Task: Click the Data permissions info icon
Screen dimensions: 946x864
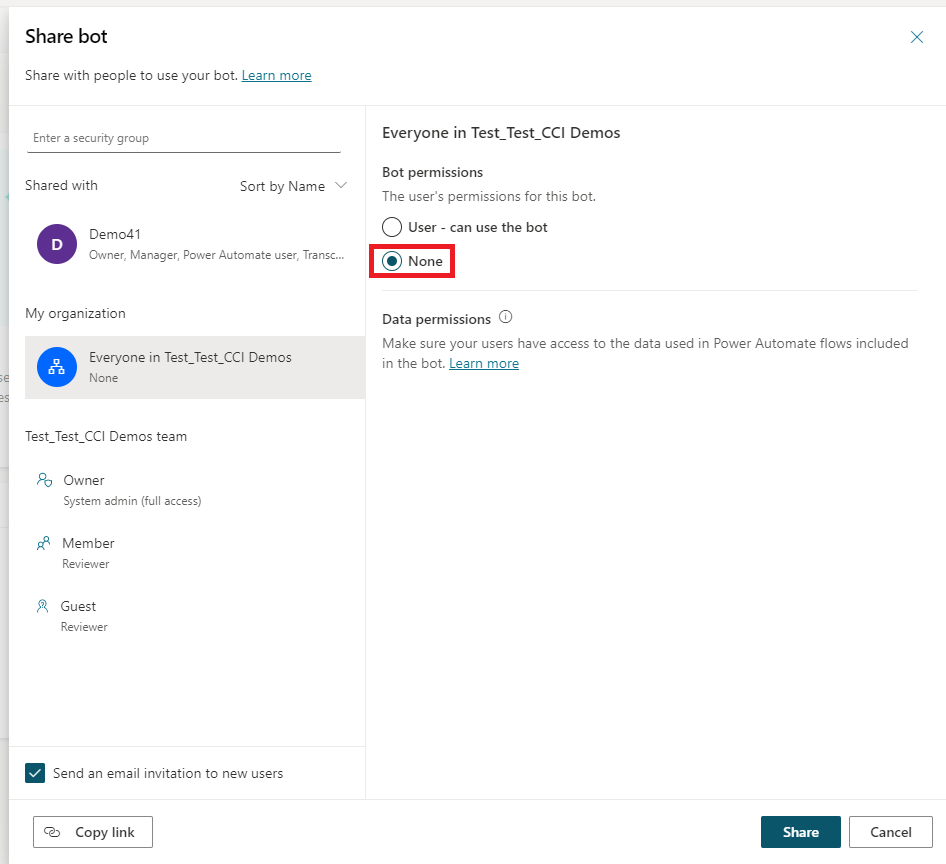Action: click(506, 317)
